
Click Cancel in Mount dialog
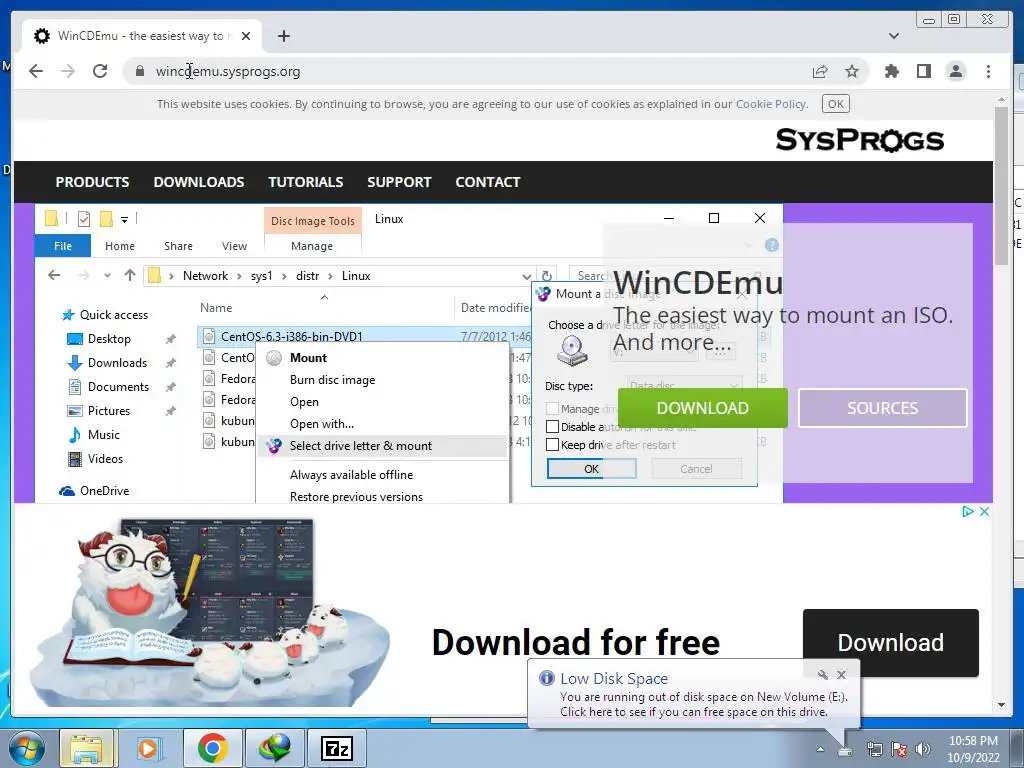pos(696,469)
